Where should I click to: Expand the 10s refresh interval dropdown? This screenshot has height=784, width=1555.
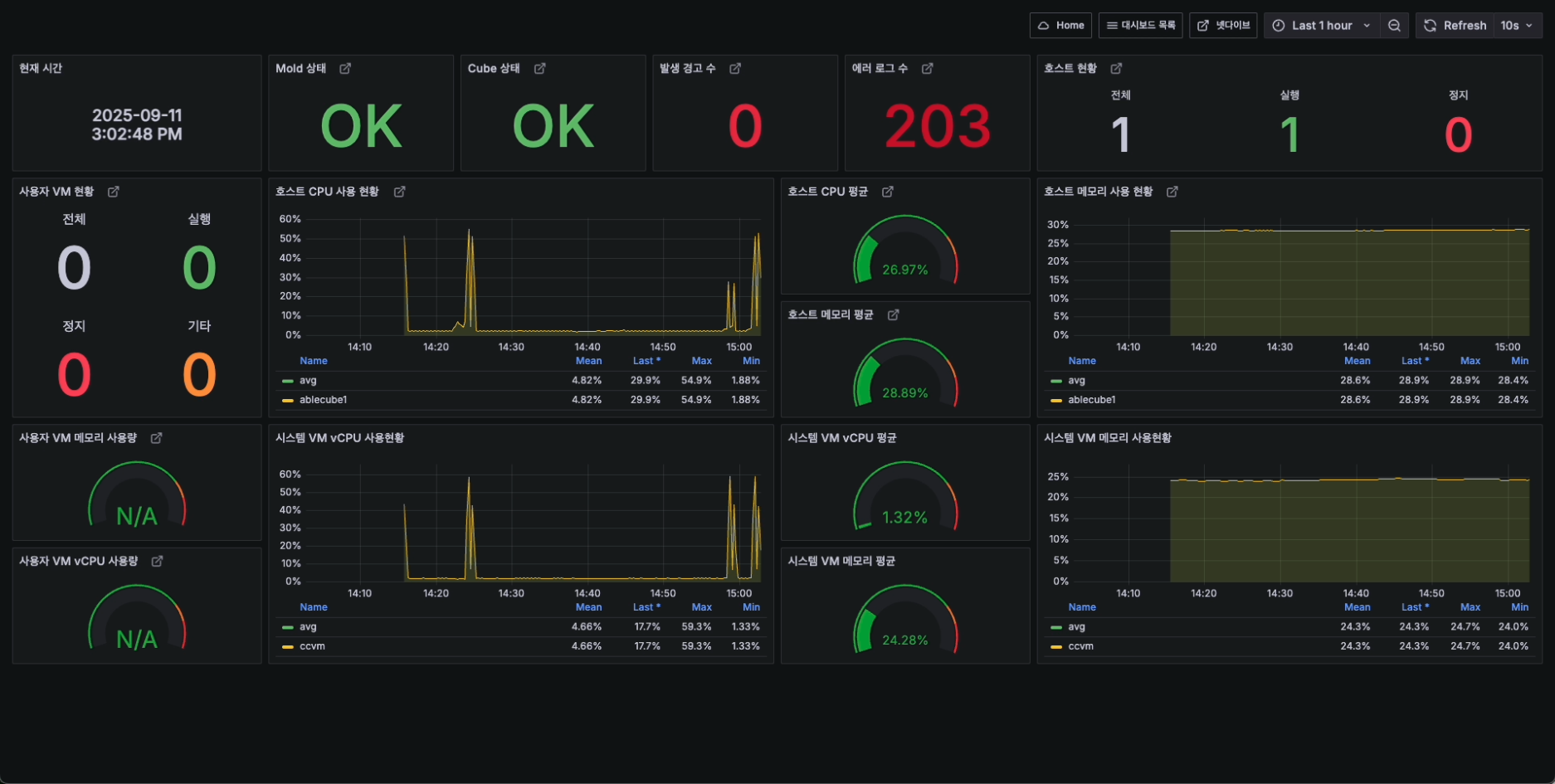[1517, 26]
